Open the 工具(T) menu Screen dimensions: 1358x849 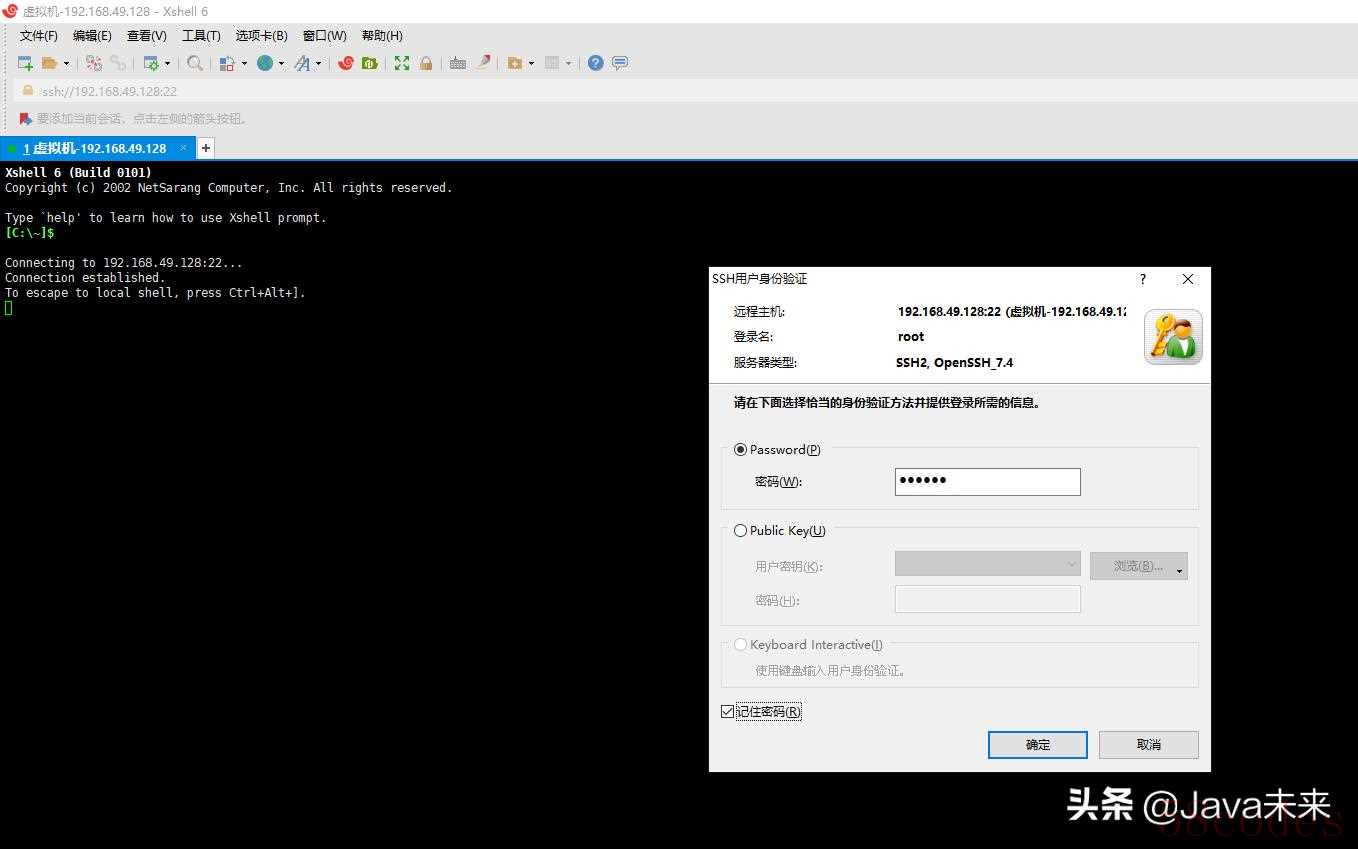point(201,36)
